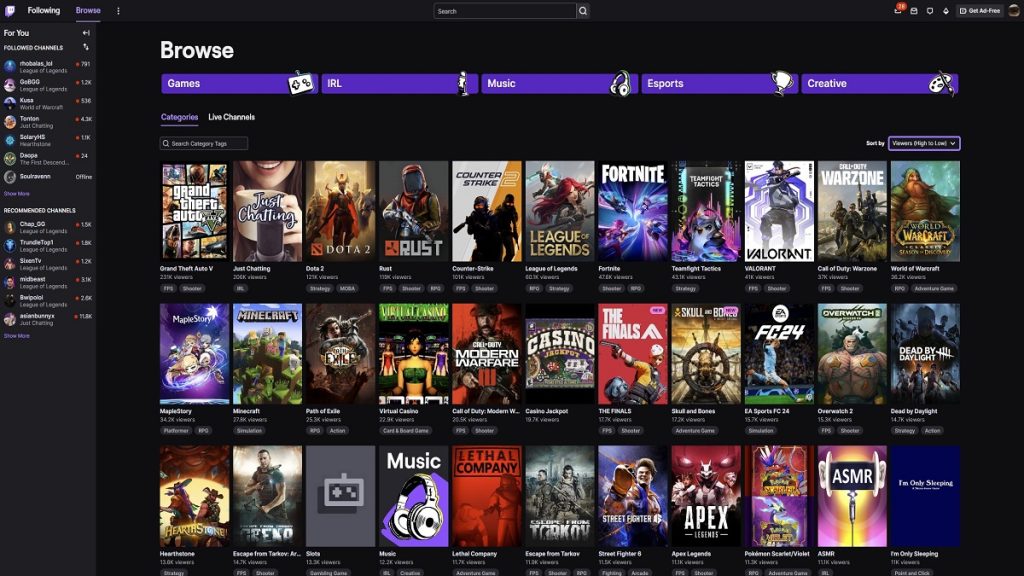Viewport: 1024px width, 576px height.
Task: Click the trophy icon on Esports banner
Action: [779, 83]
